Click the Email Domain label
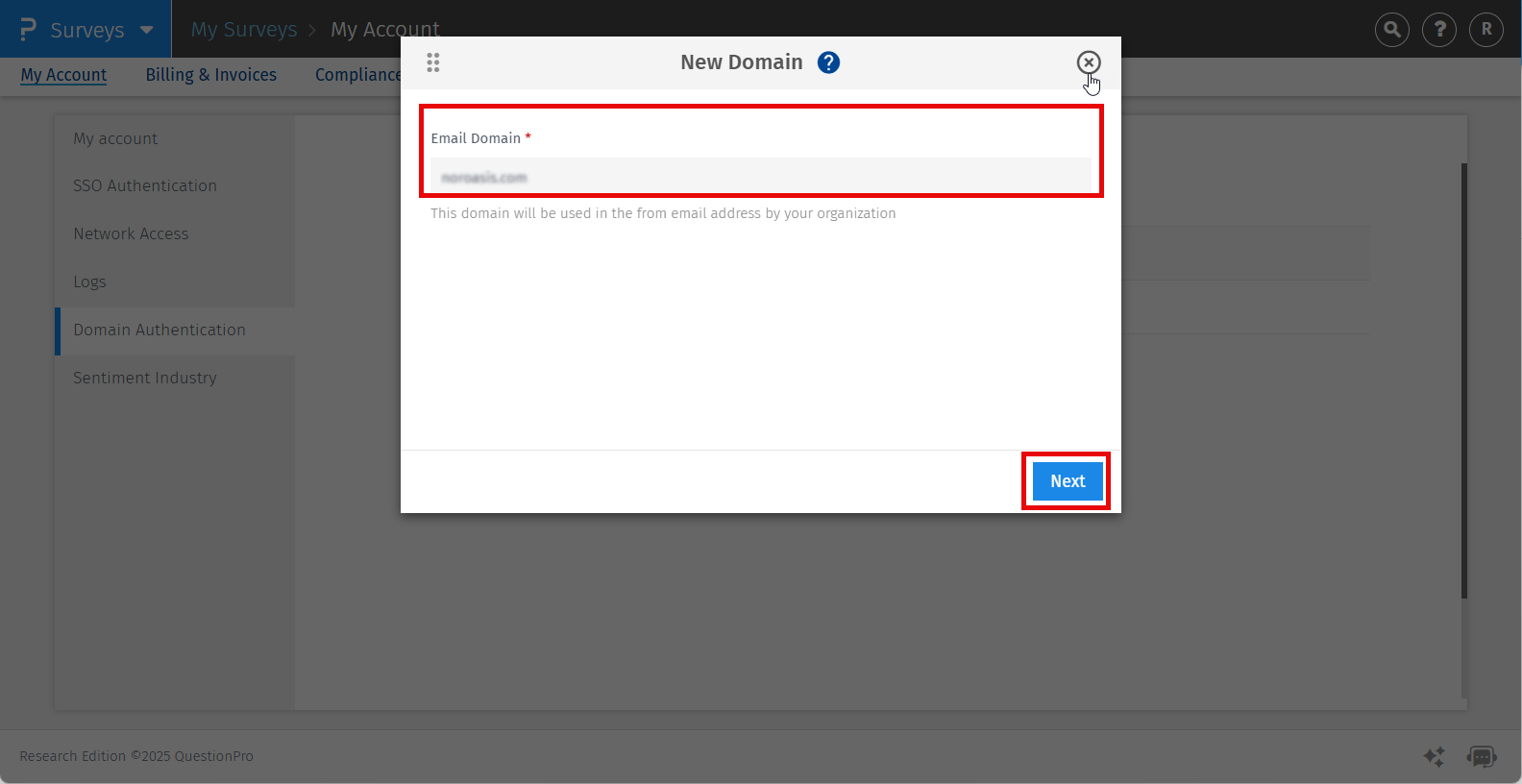 (476, 138)
